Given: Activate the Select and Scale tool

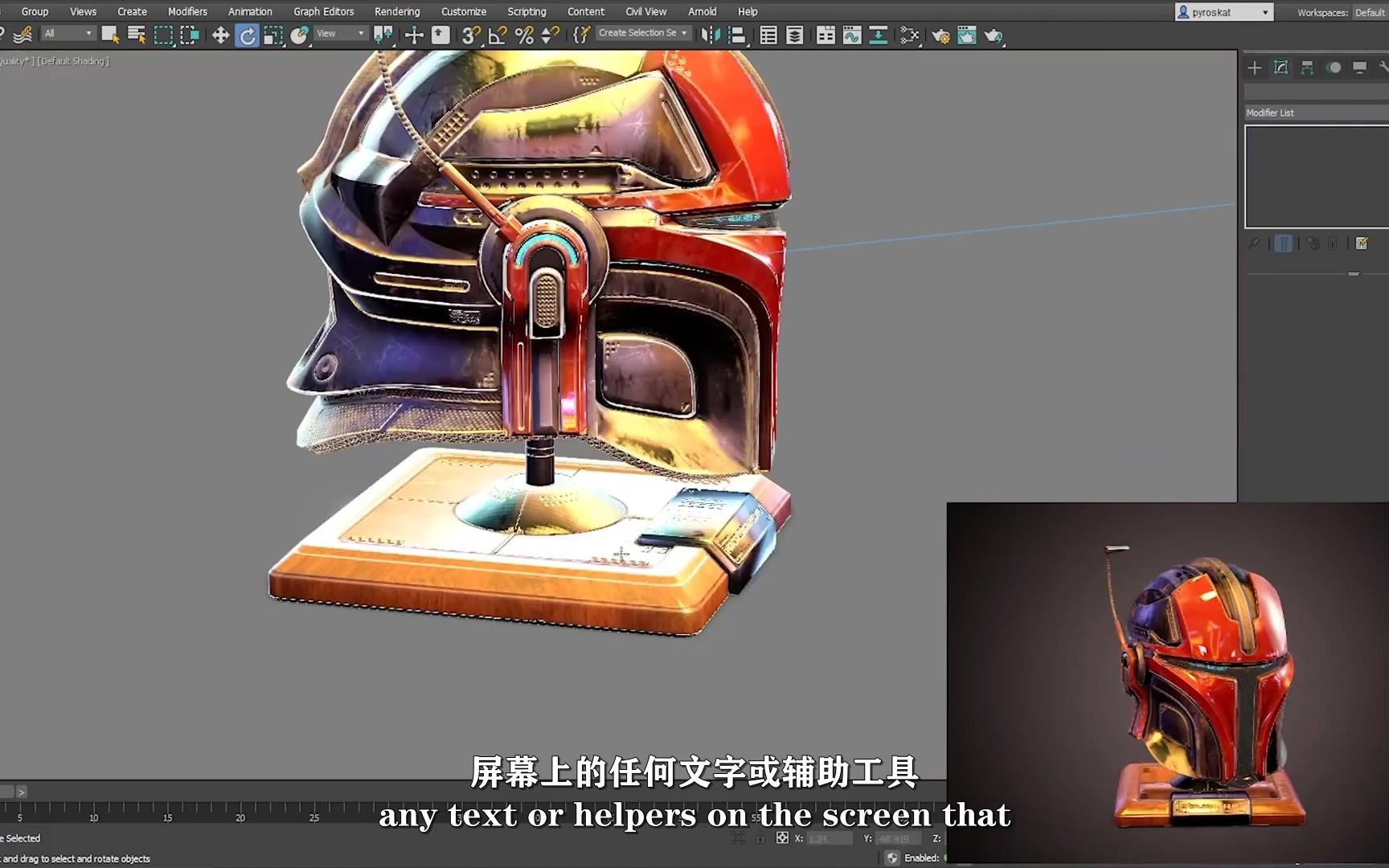Looking at the screenshot, I should tap(272, 35).
